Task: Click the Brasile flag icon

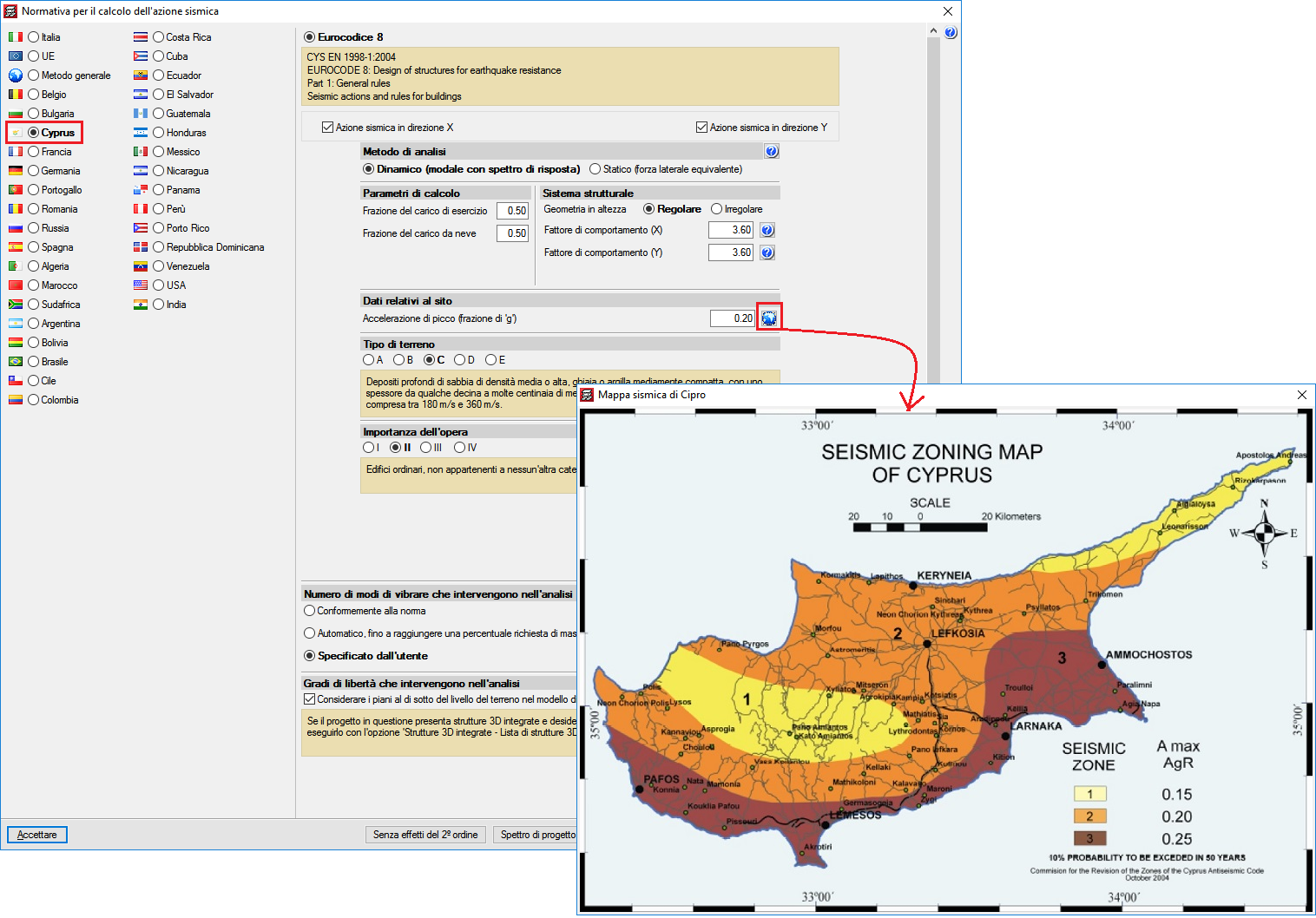Action: 16,362
